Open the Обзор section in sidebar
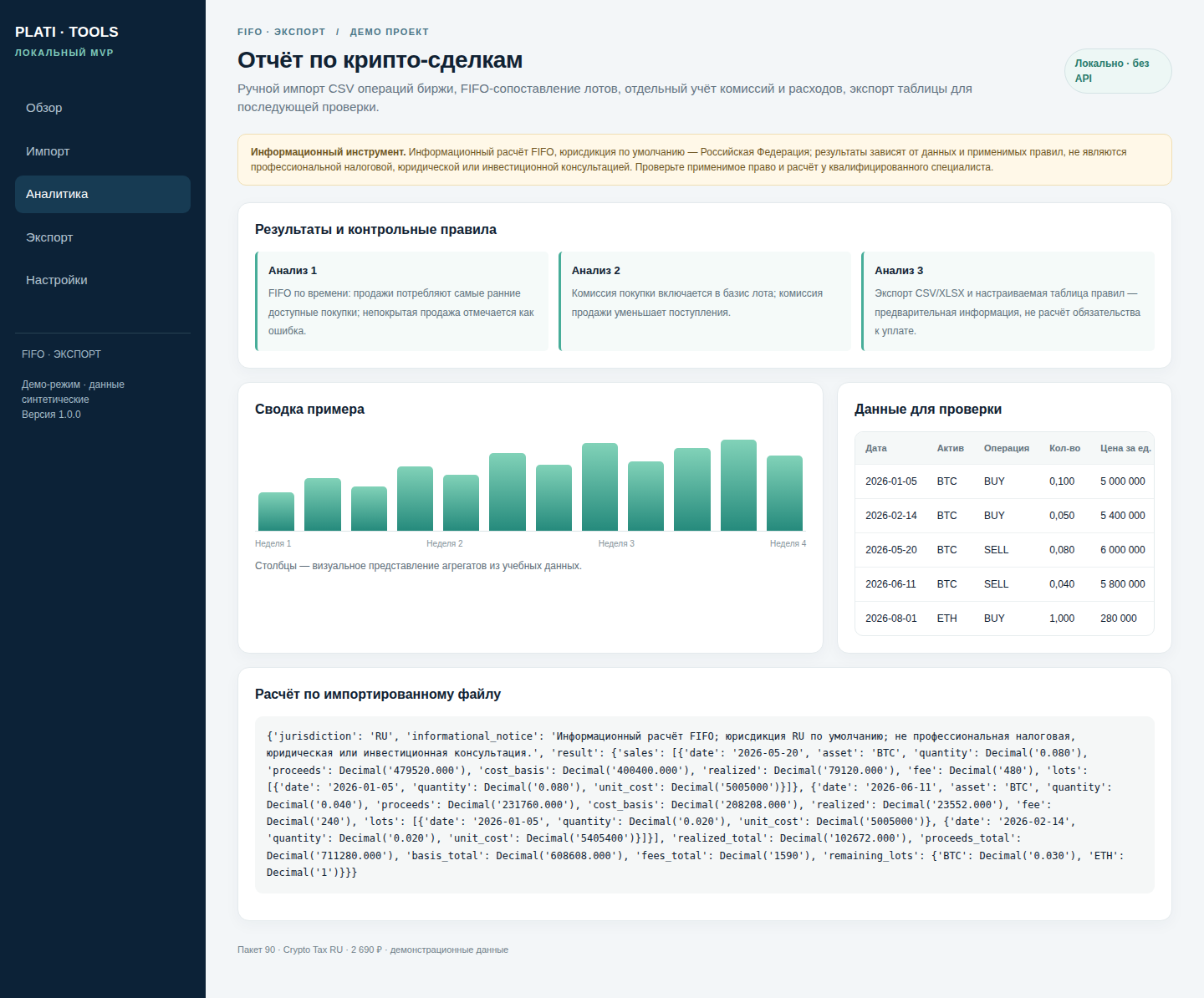Screen dimensions: 1204x998 103,108
